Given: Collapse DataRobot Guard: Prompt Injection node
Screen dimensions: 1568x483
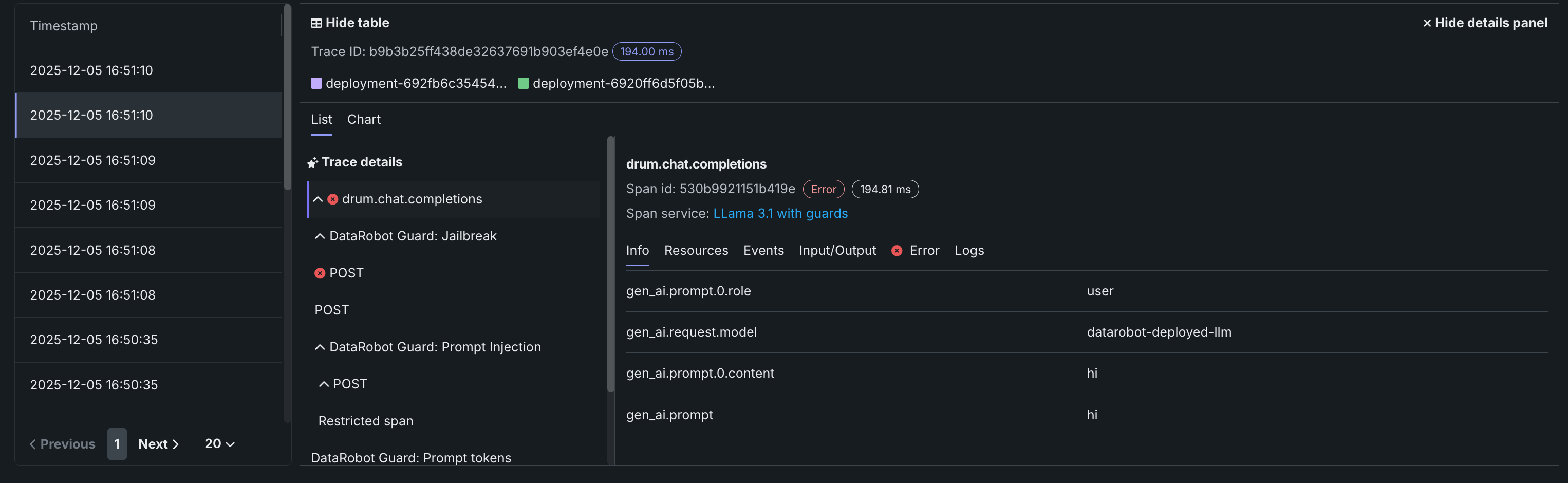Looking at the screenshot, I should [320, 347].
